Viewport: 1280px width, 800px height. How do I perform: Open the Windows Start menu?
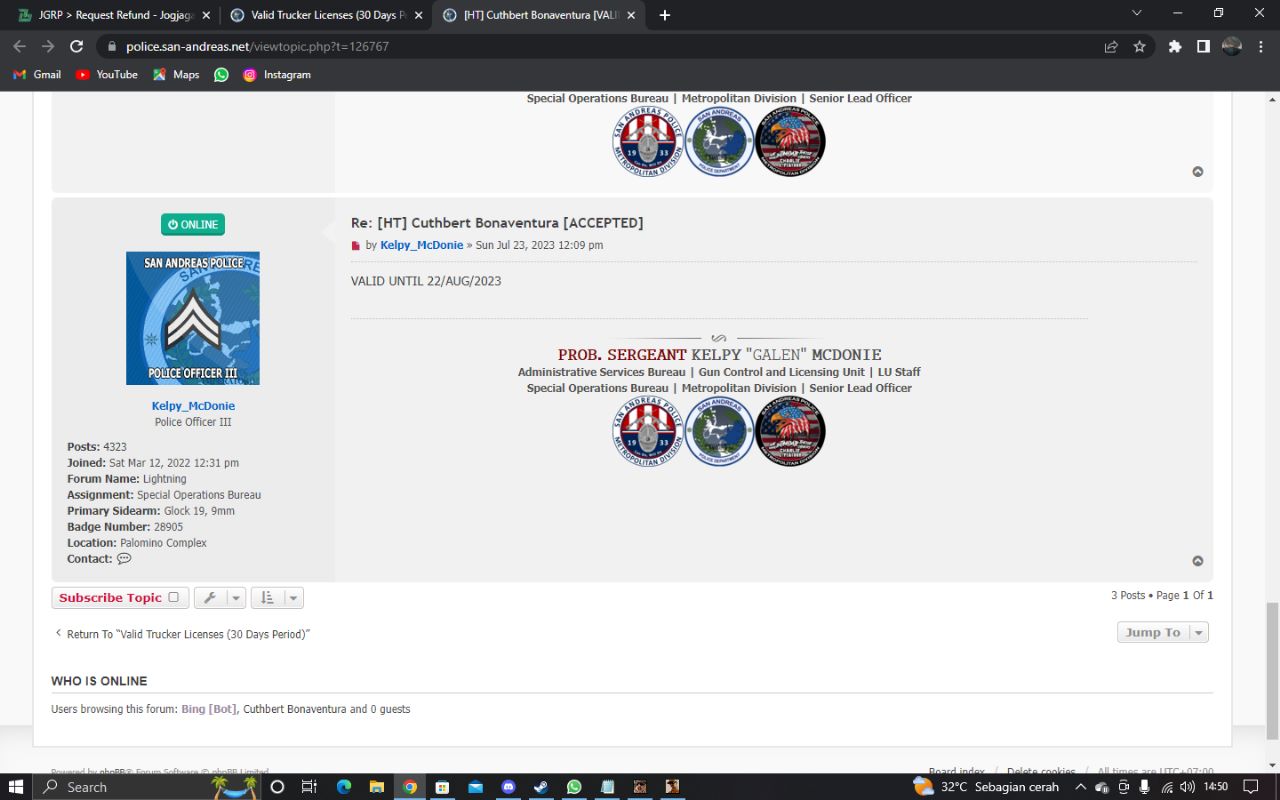[x=16, y=787]
